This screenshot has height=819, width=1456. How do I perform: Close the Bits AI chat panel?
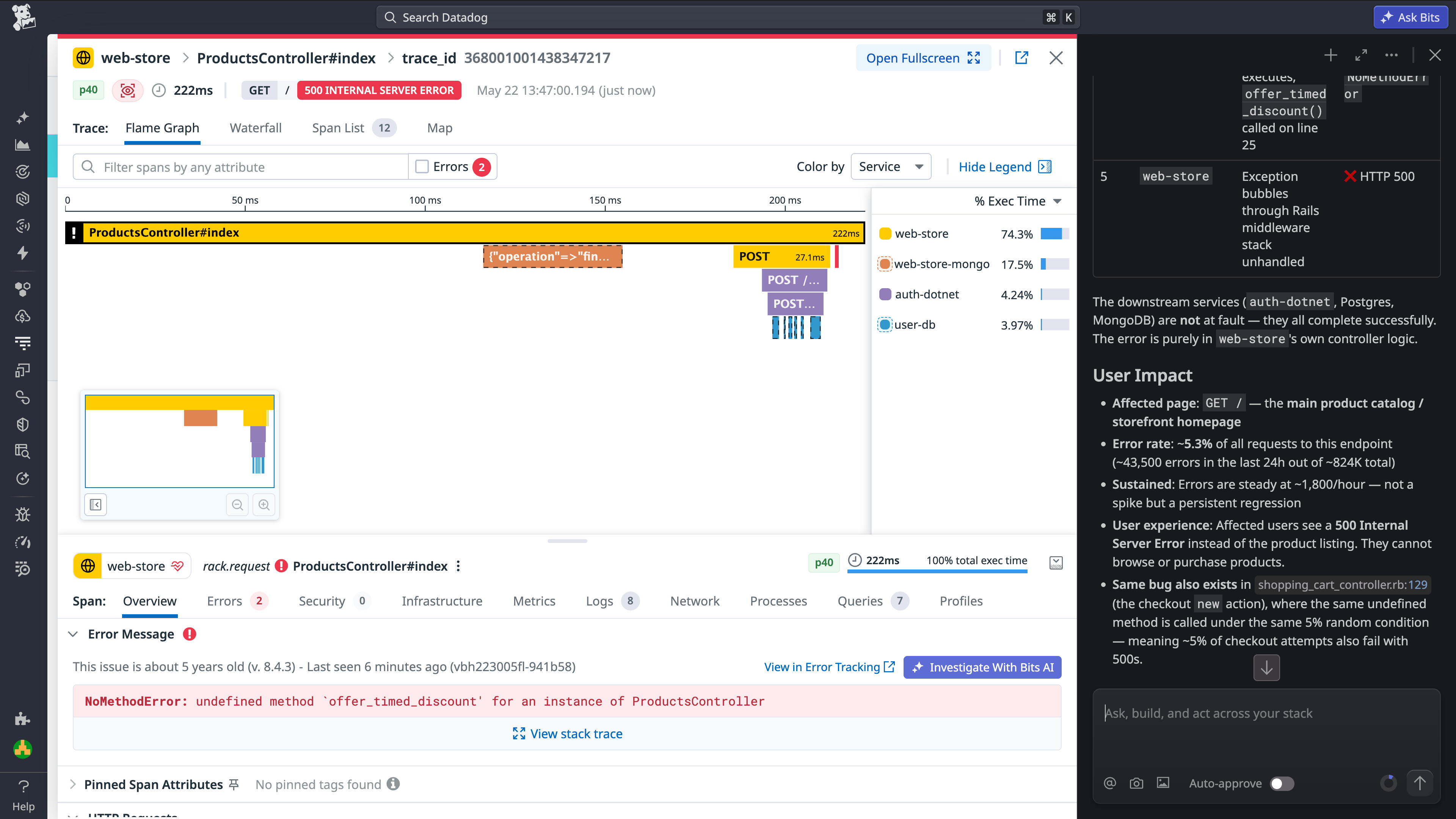coord(1435,55)
